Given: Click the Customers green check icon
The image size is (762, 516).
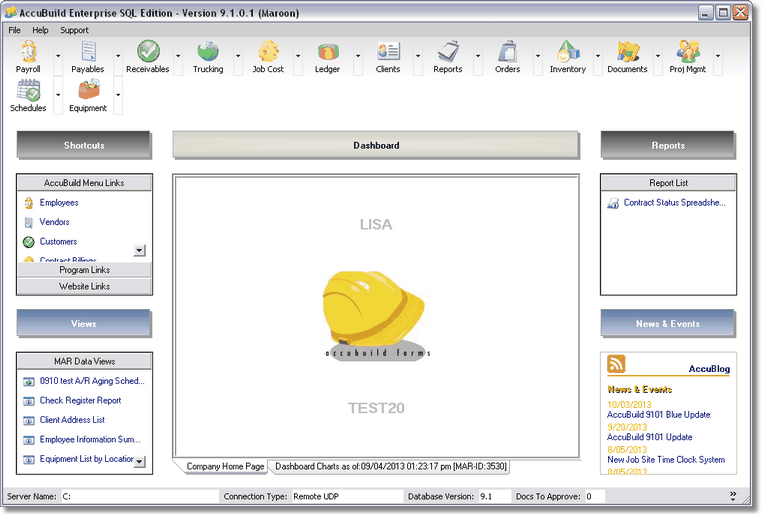Looking at the screenshot, I should tap(29, 241).
